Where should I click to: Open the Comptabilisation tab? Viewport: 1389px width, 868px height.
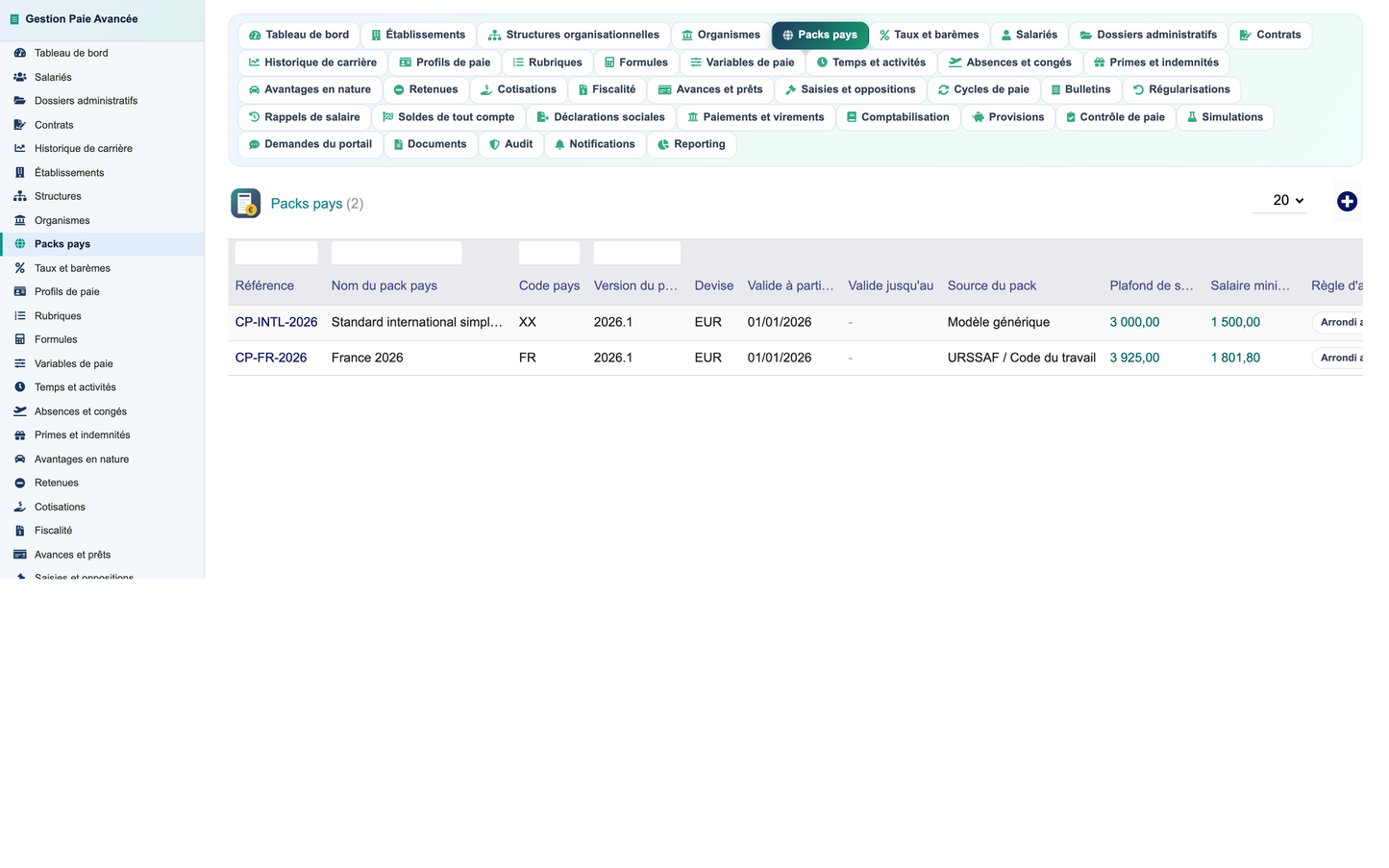(898, 117)
